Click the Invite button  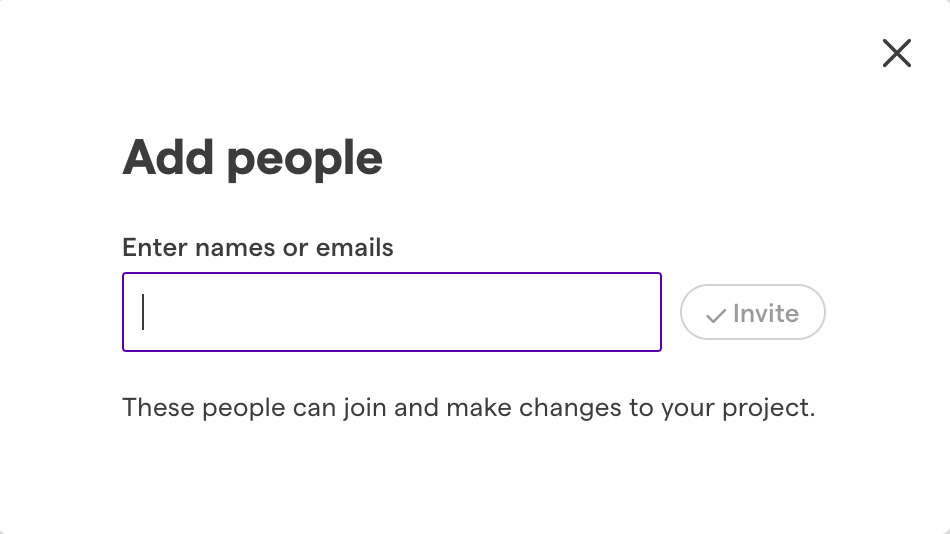click(752, 312)
